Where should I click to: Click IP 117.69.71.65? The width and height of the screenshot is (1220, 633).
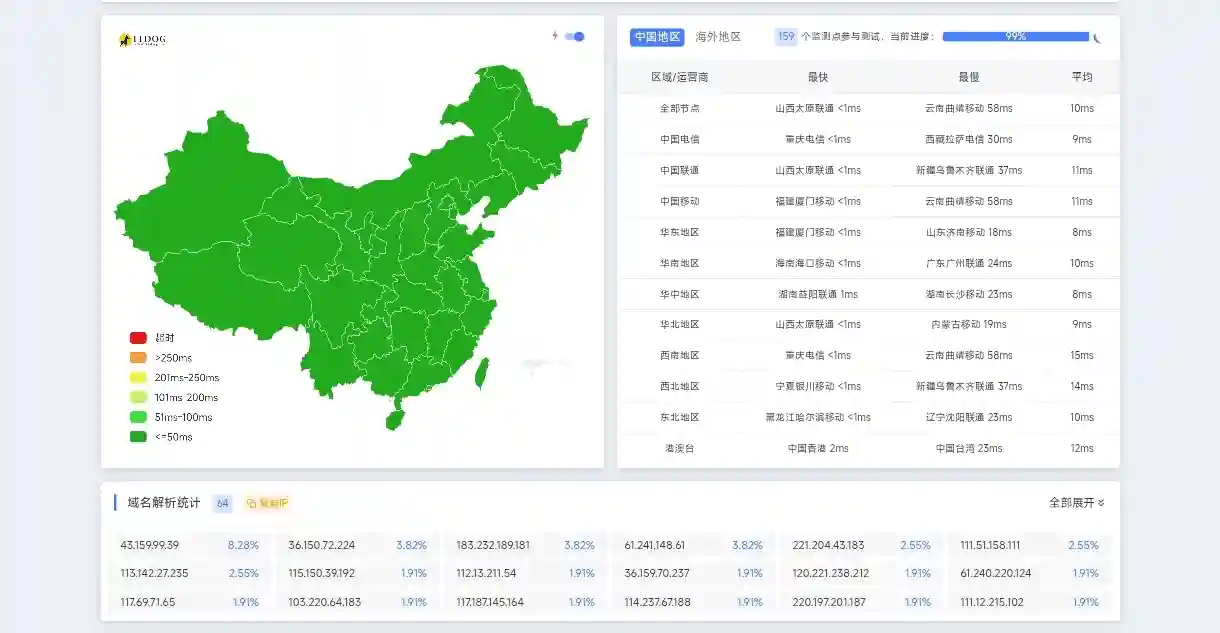point(147,602)
